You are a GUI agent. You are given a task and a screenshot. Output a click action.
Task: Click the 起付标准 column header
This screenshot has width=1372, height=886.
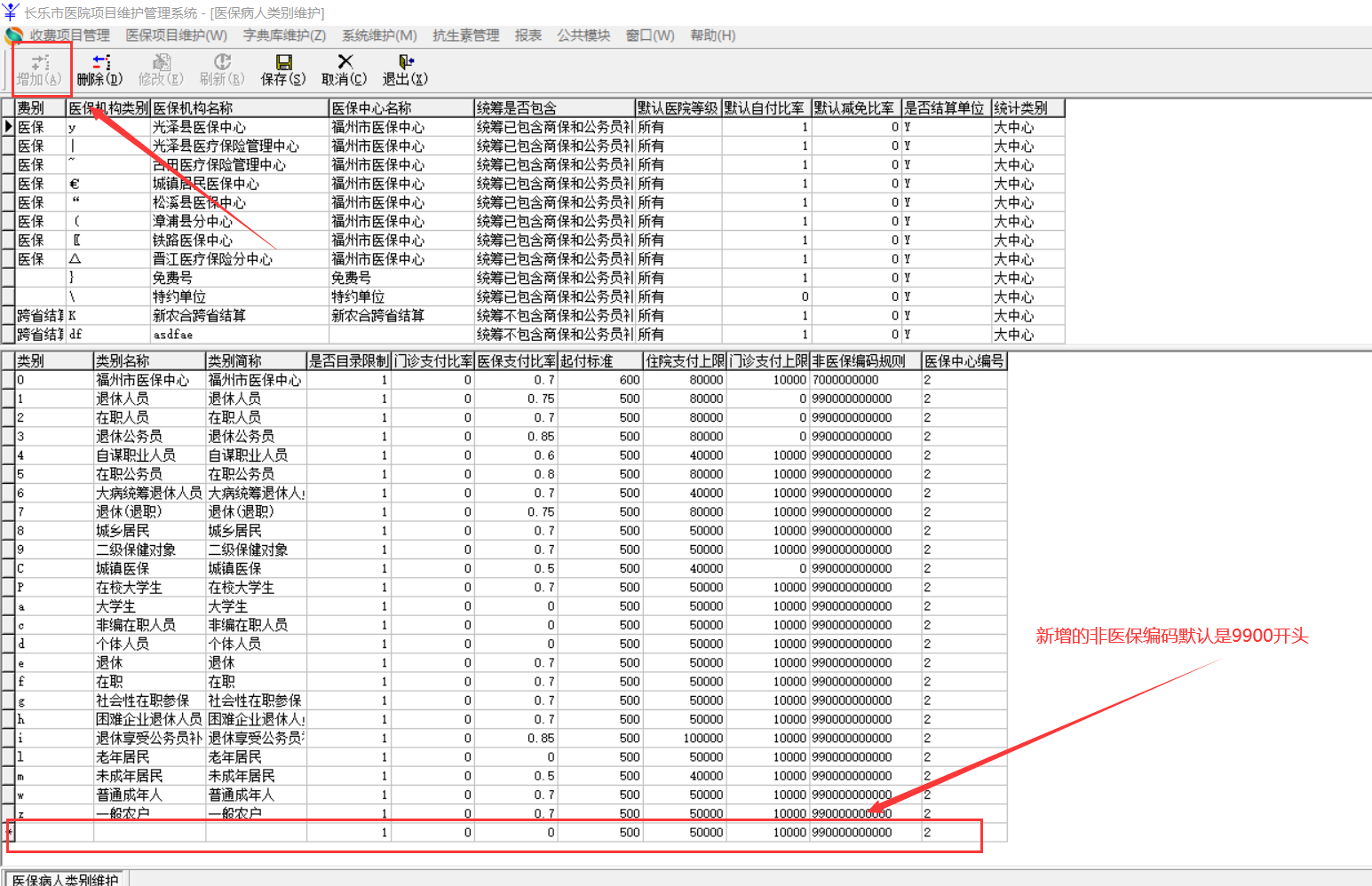pyautogui.click(x=600, y=361)
